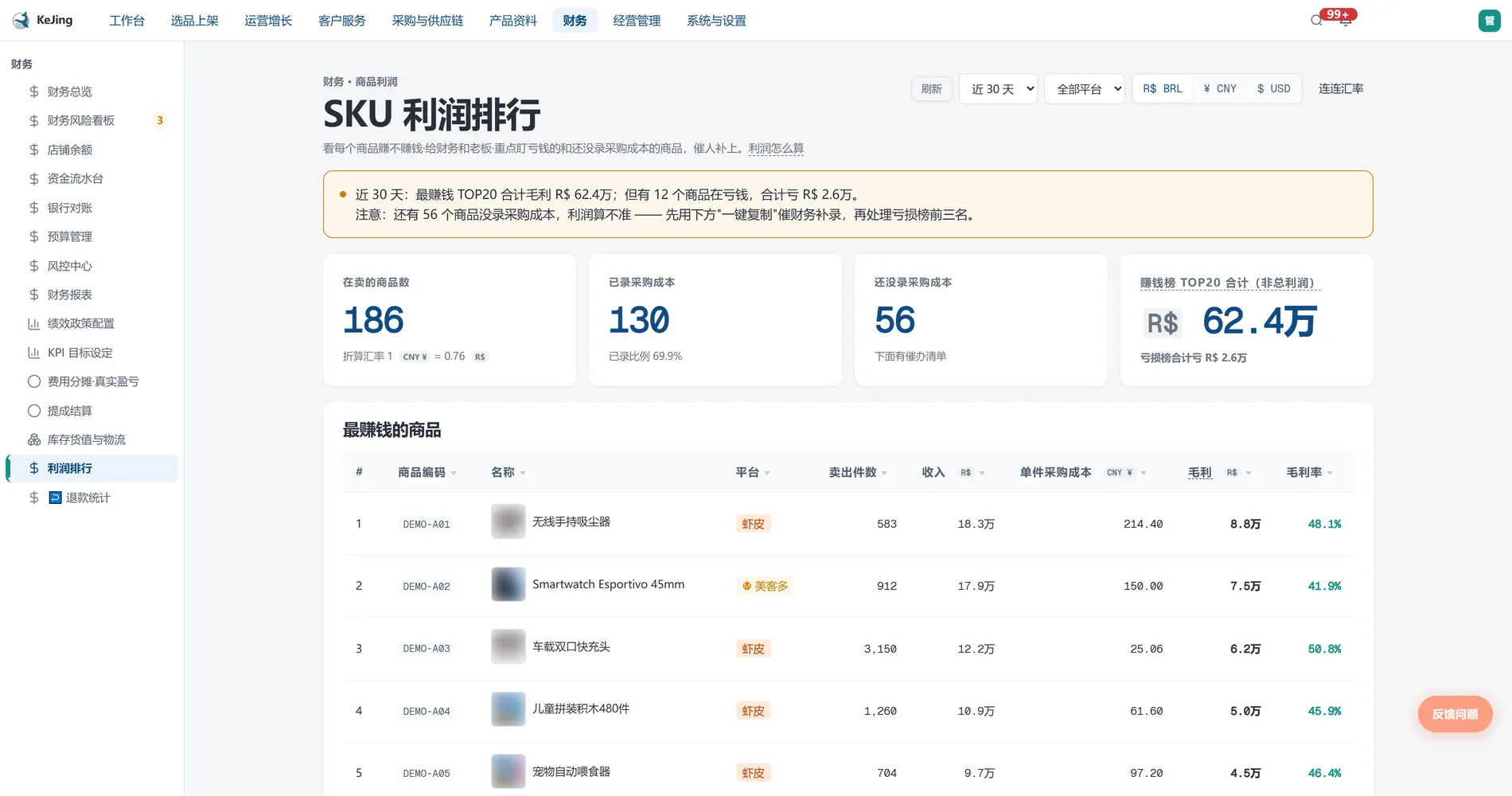
Task: Open the 选品上架 top menu
Action: [x=194, y=21]
